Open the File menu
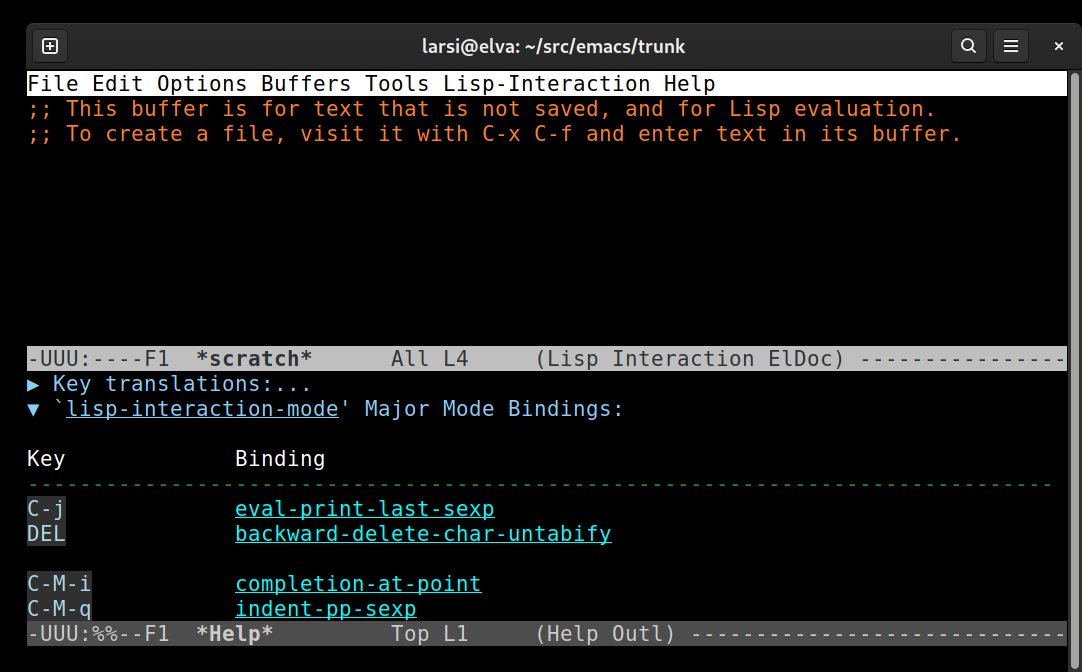1082x672 pixels. (x=52, y=83)
